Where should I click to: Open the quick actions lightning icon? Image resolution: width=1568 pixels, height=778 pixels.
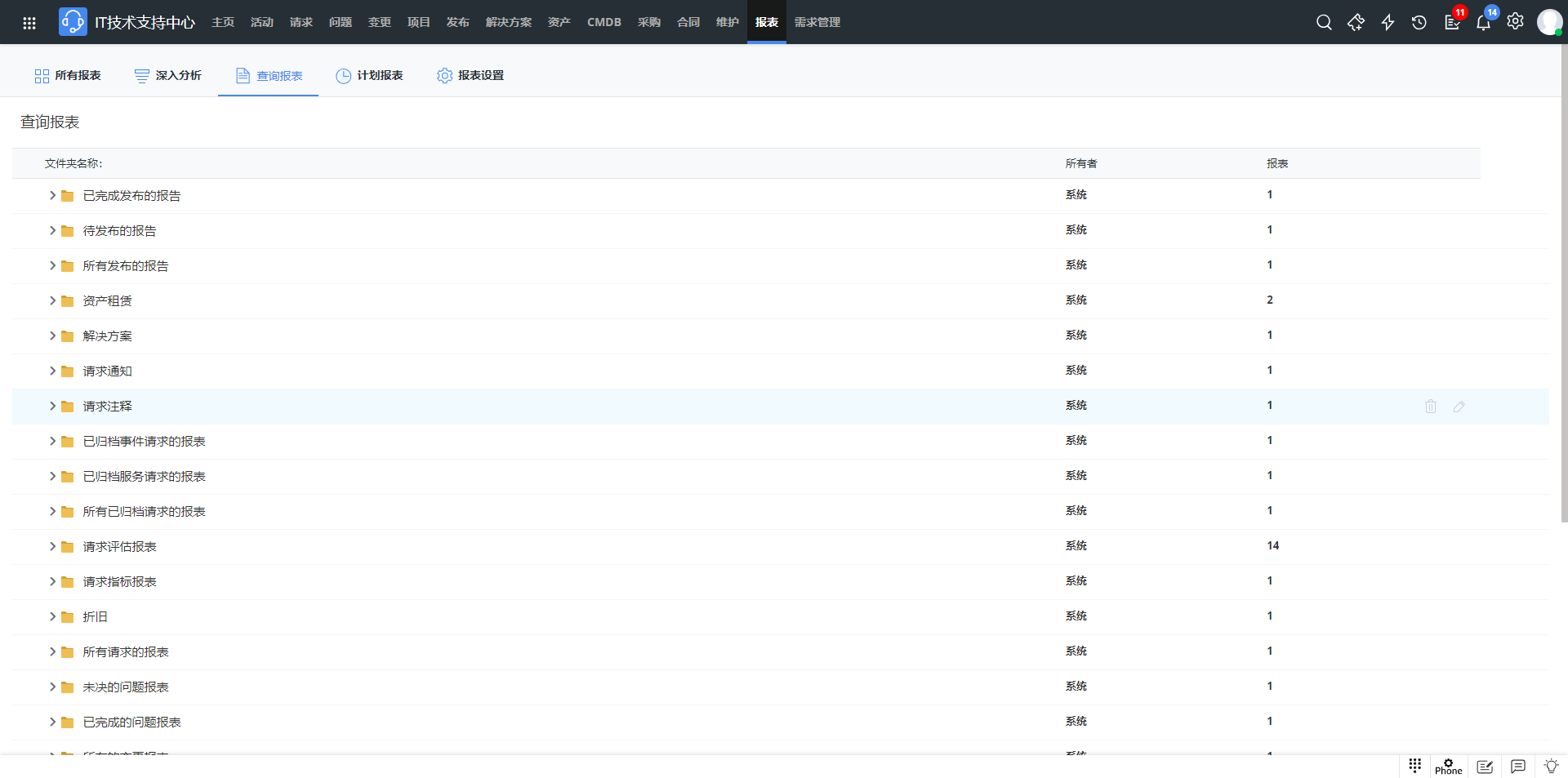(x=1388, y=22)
